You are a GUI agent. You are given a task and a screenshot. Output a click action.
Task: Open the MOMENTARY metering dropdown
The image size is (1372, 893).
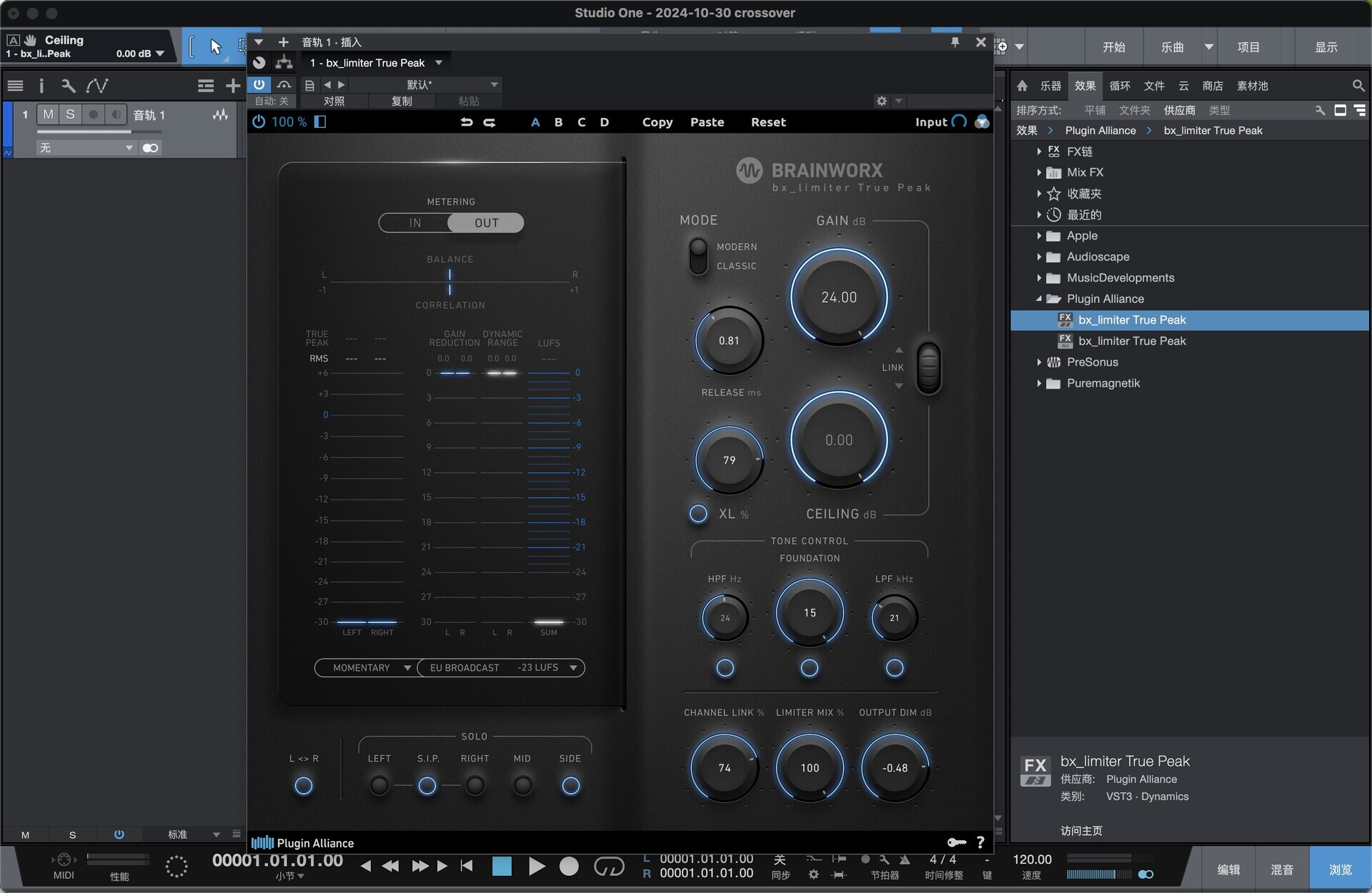pos(367,668)
